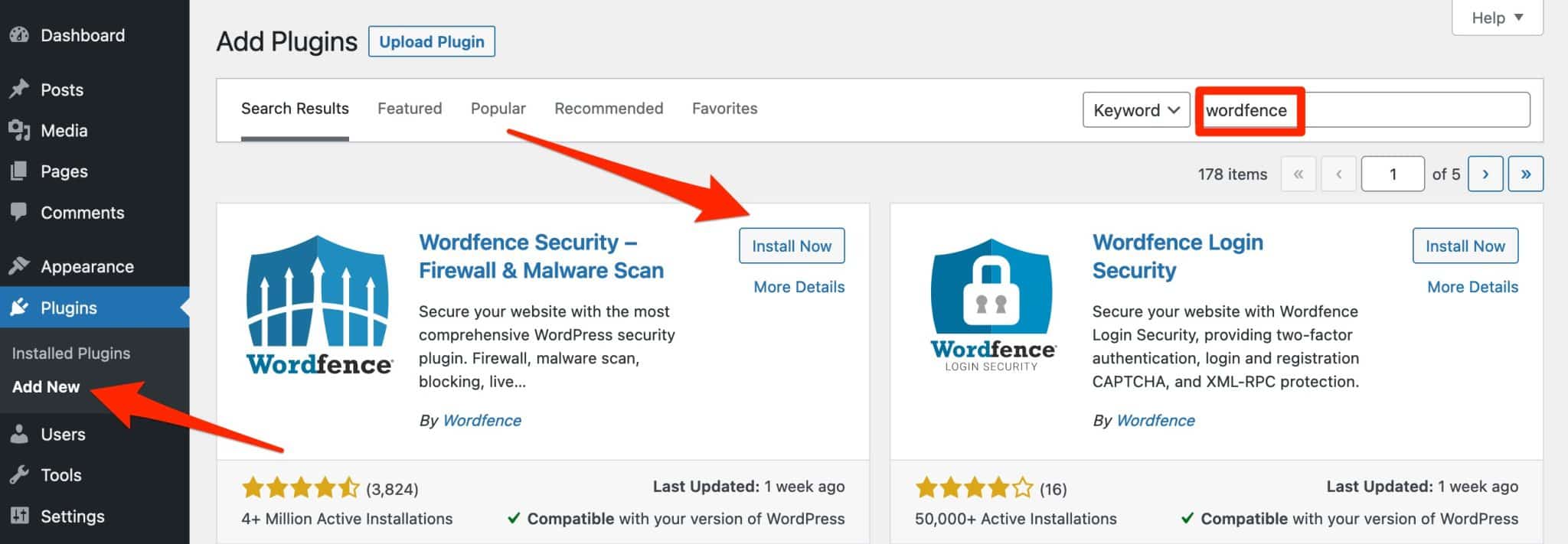This screenshot has width=1568, height=544.
Task: Open the Keyword search filter dropdown
Action: pyautogui.click(x=1135, y=109)
